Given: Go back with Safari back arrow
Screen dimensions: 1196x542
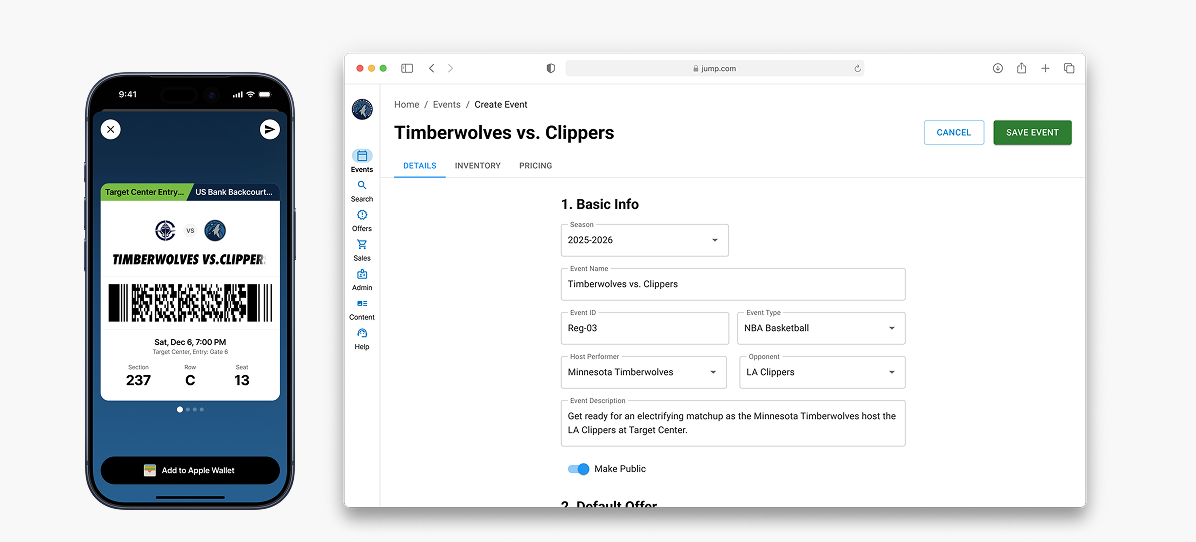Looking at the screenshot, I should click(x=432, y=68).
